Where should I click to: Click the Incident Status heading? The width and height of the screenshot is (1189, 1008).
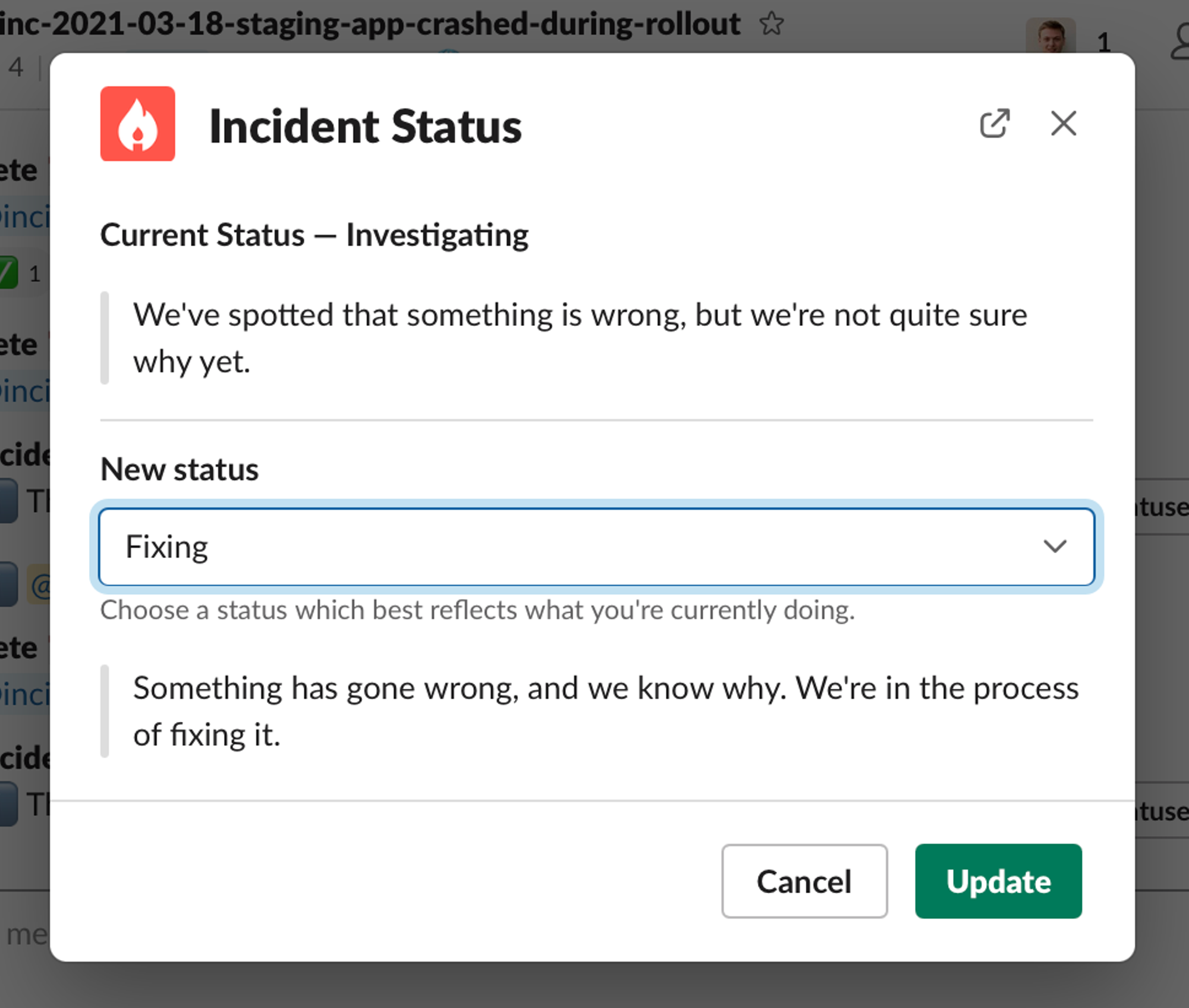point(365,126)
